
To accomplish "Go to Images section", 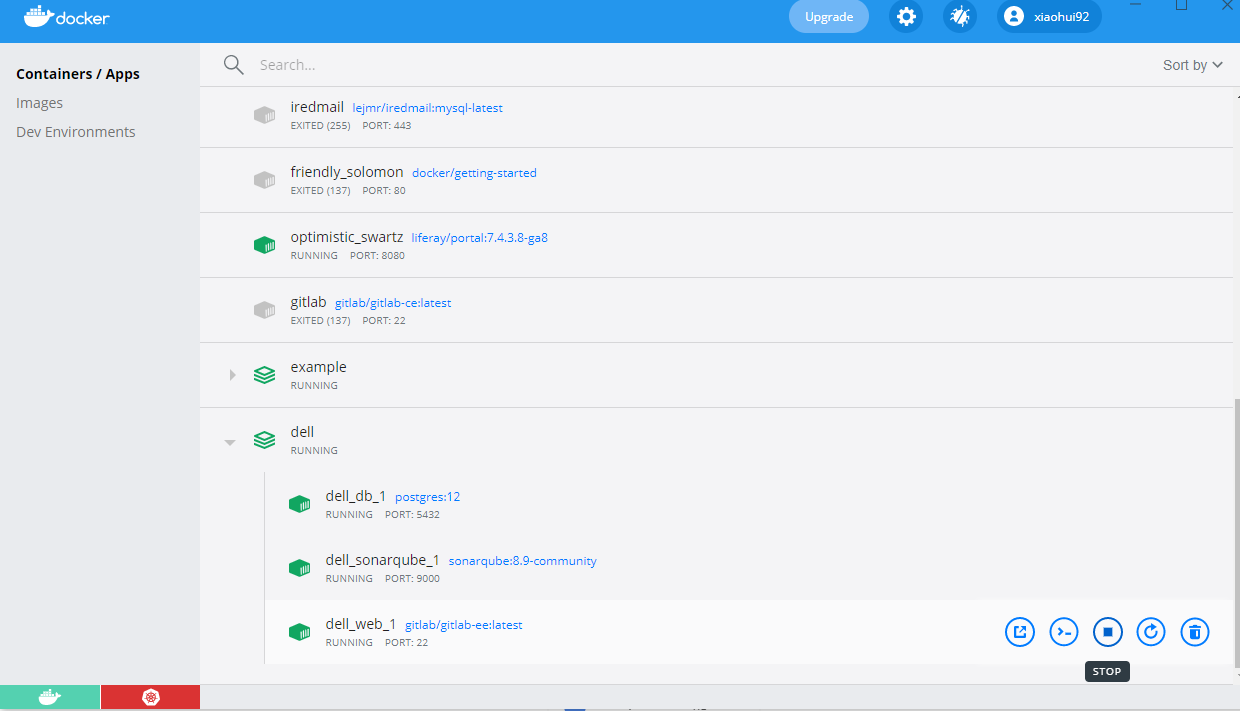I will [x=40, y=103].
